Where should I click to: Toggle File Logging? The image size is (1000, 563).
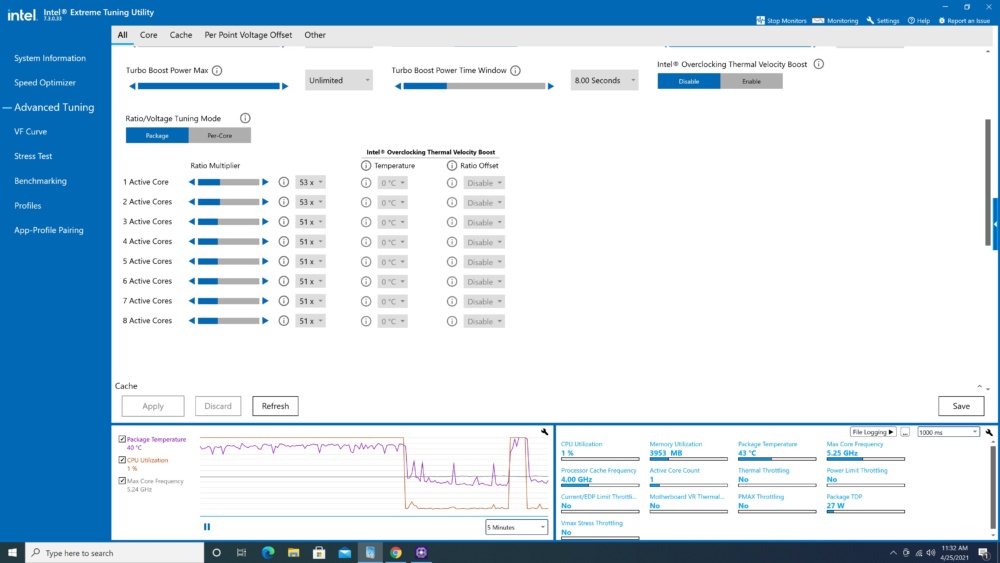[872, 432]
